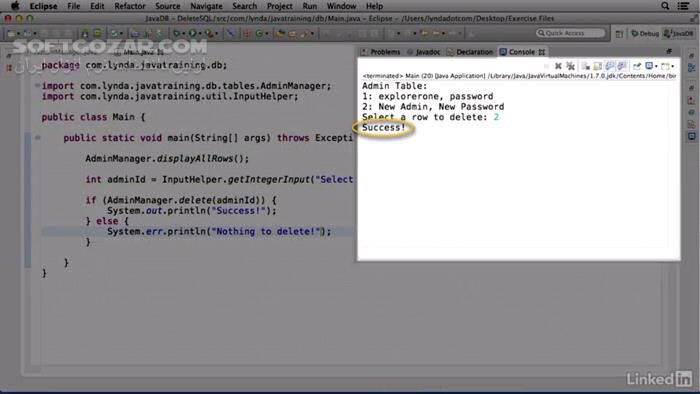Screen dimensions: 700x394
Task: Click the Open Type folder icon
Action: coord(280,33)
